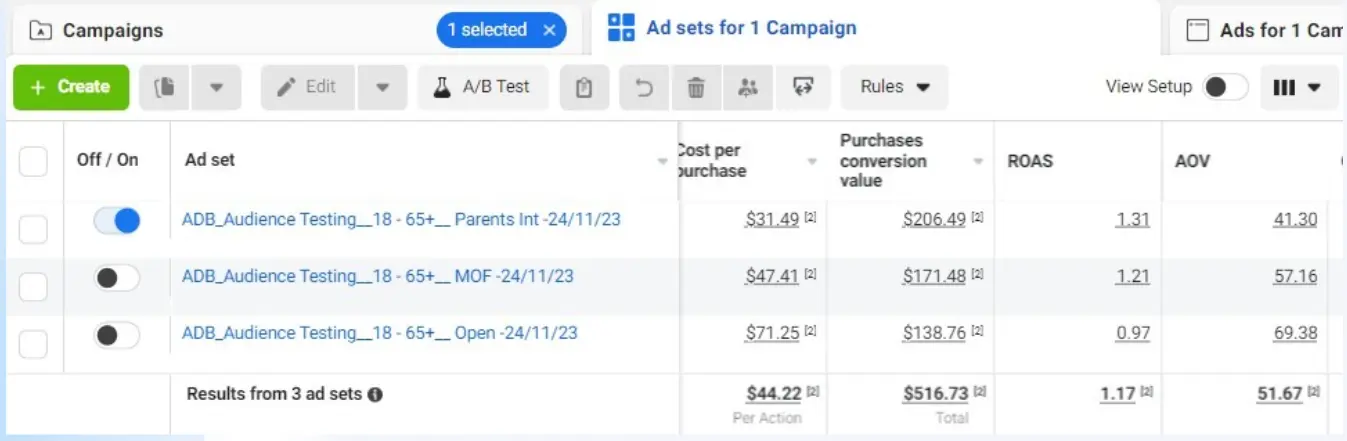Image resolution: width=1347 pixels, height=441 pixels.
Task: Open the Parents Int ad set link
Action: [401, 219]
